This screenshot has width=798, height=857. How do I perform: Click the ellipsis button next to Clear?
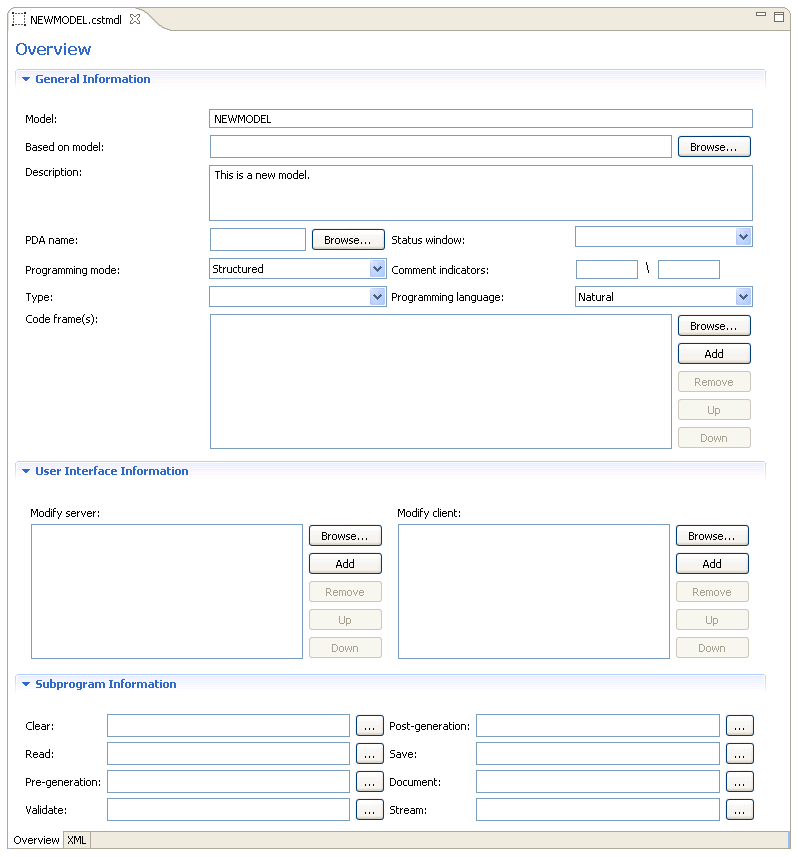pos(370,726)
